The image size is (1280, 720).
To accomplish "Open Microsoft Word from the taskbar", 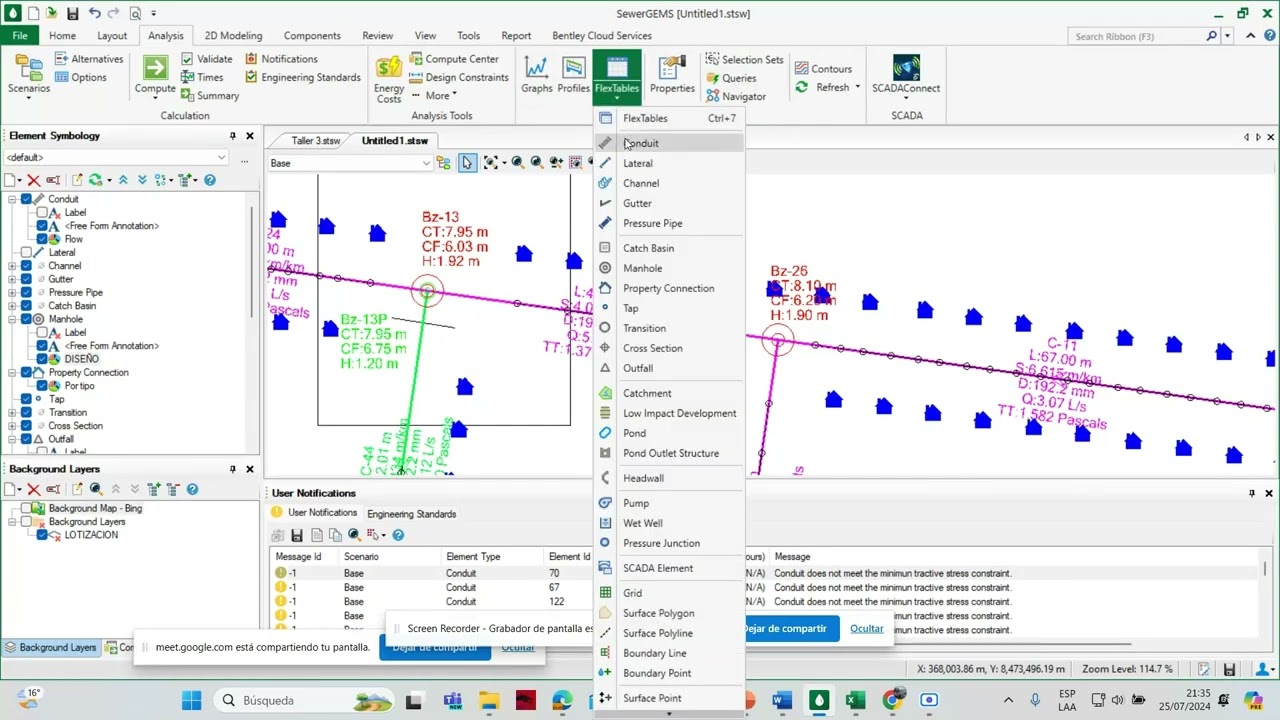I will 782,700.
